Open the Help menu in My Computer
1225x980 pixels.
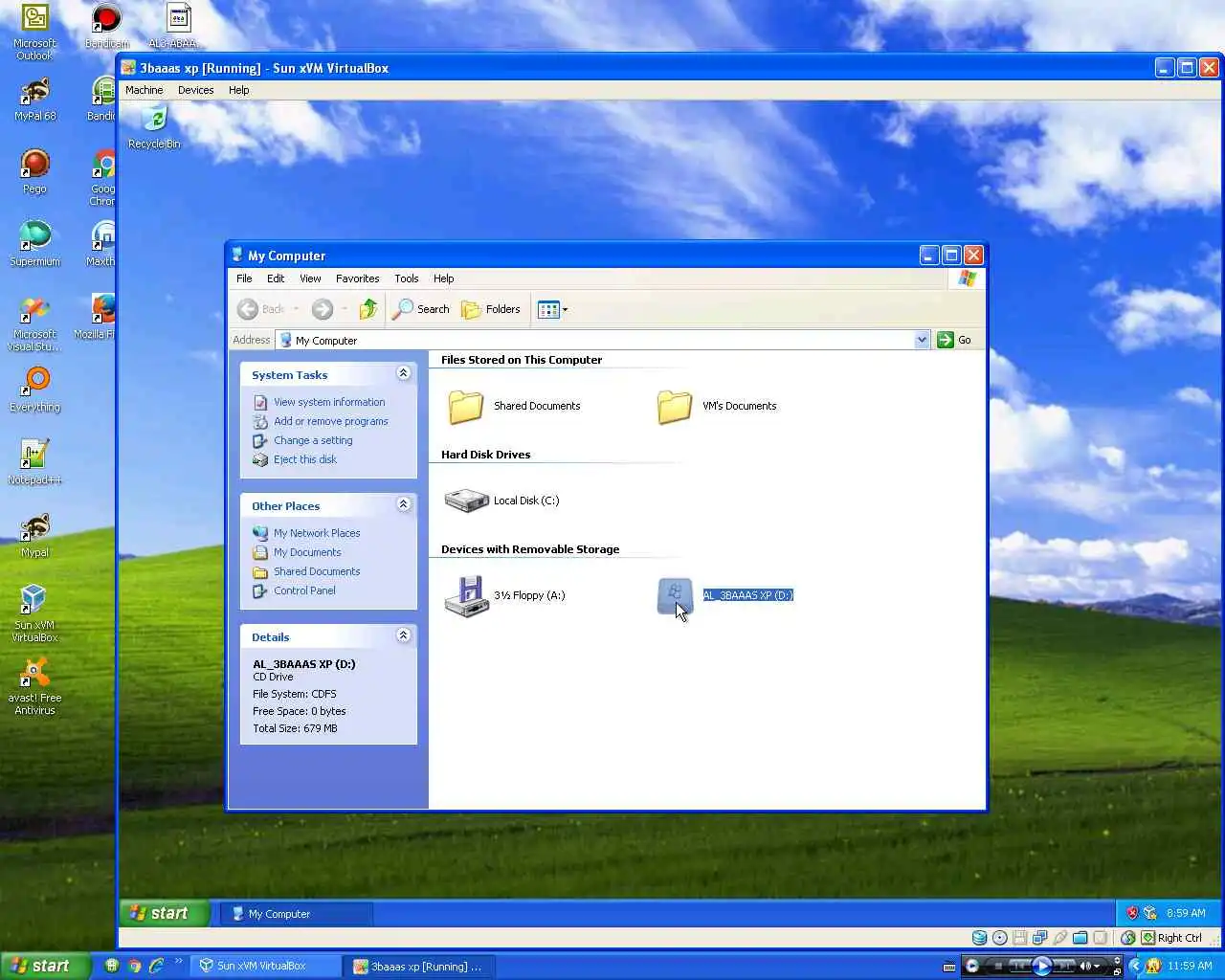click(443, 278)
